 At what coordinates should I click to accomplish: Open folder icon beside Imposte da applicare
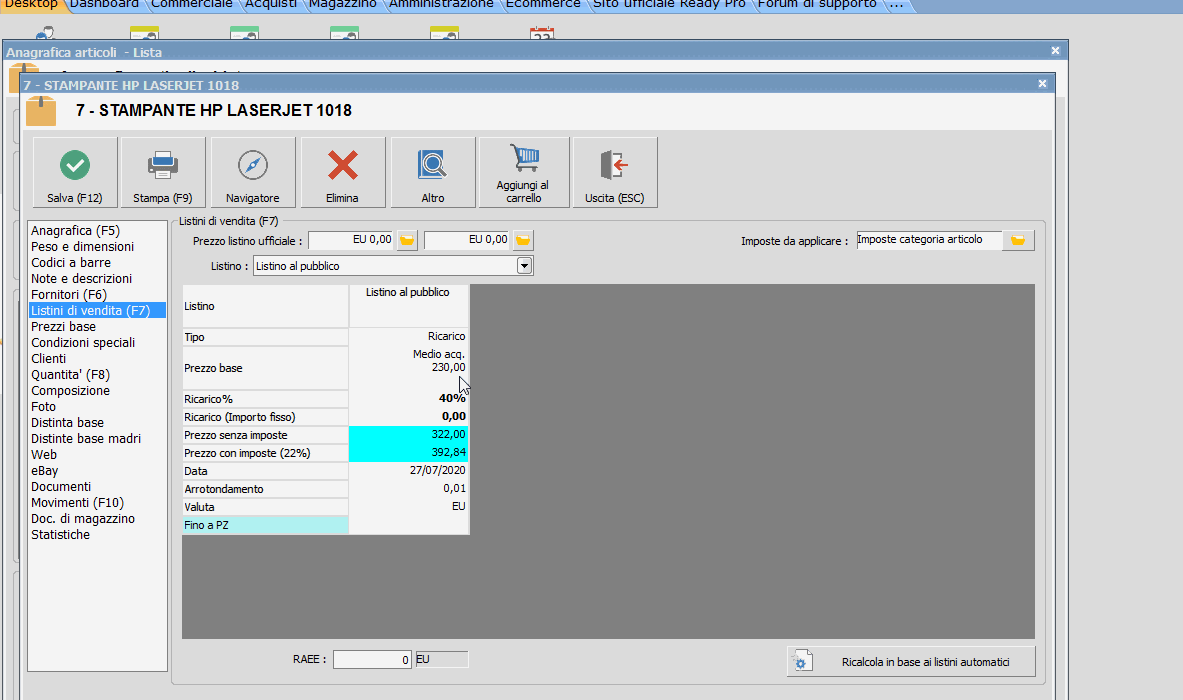(x=1018, y=241)
